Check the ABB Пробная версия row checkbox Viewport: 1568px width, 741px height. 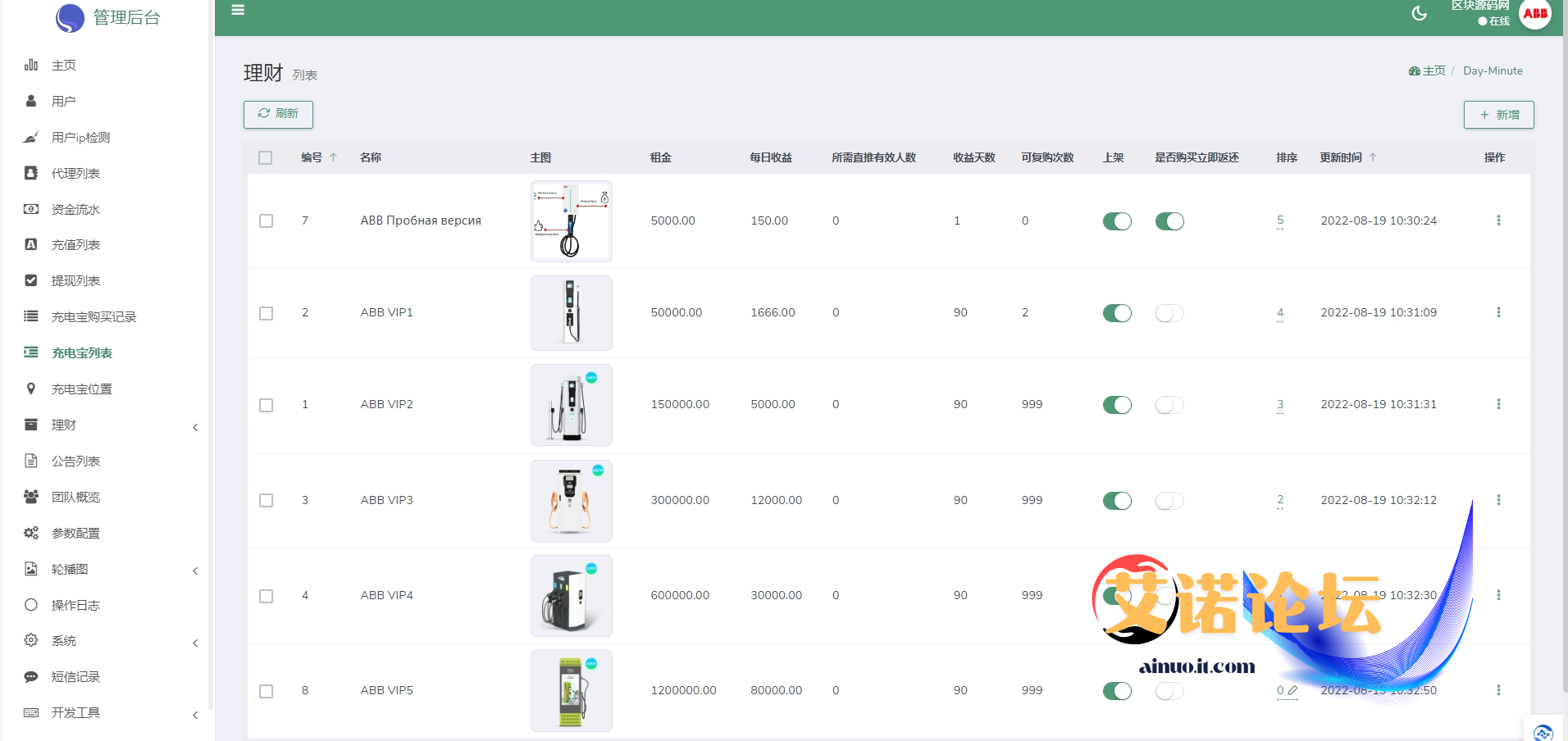tap(266, 221)
